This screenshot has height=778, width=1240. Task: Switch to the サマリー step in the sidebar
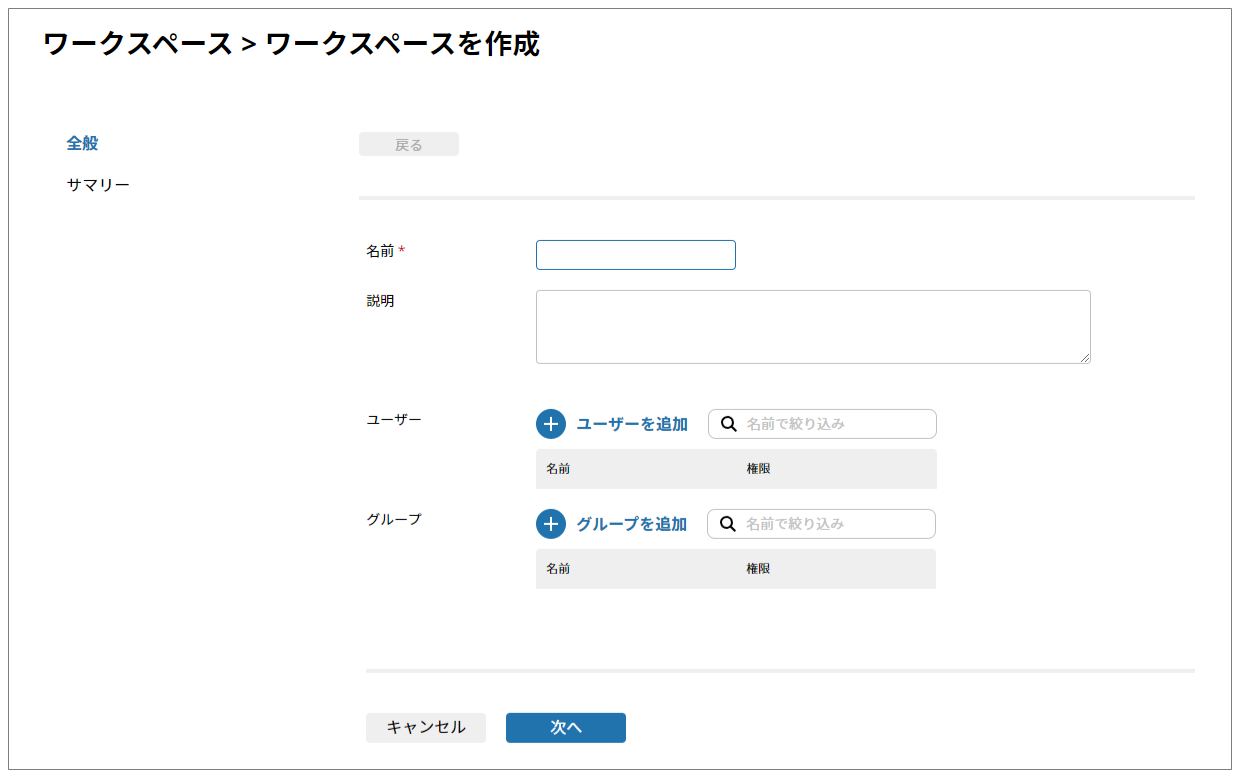[x=98, y=185]
